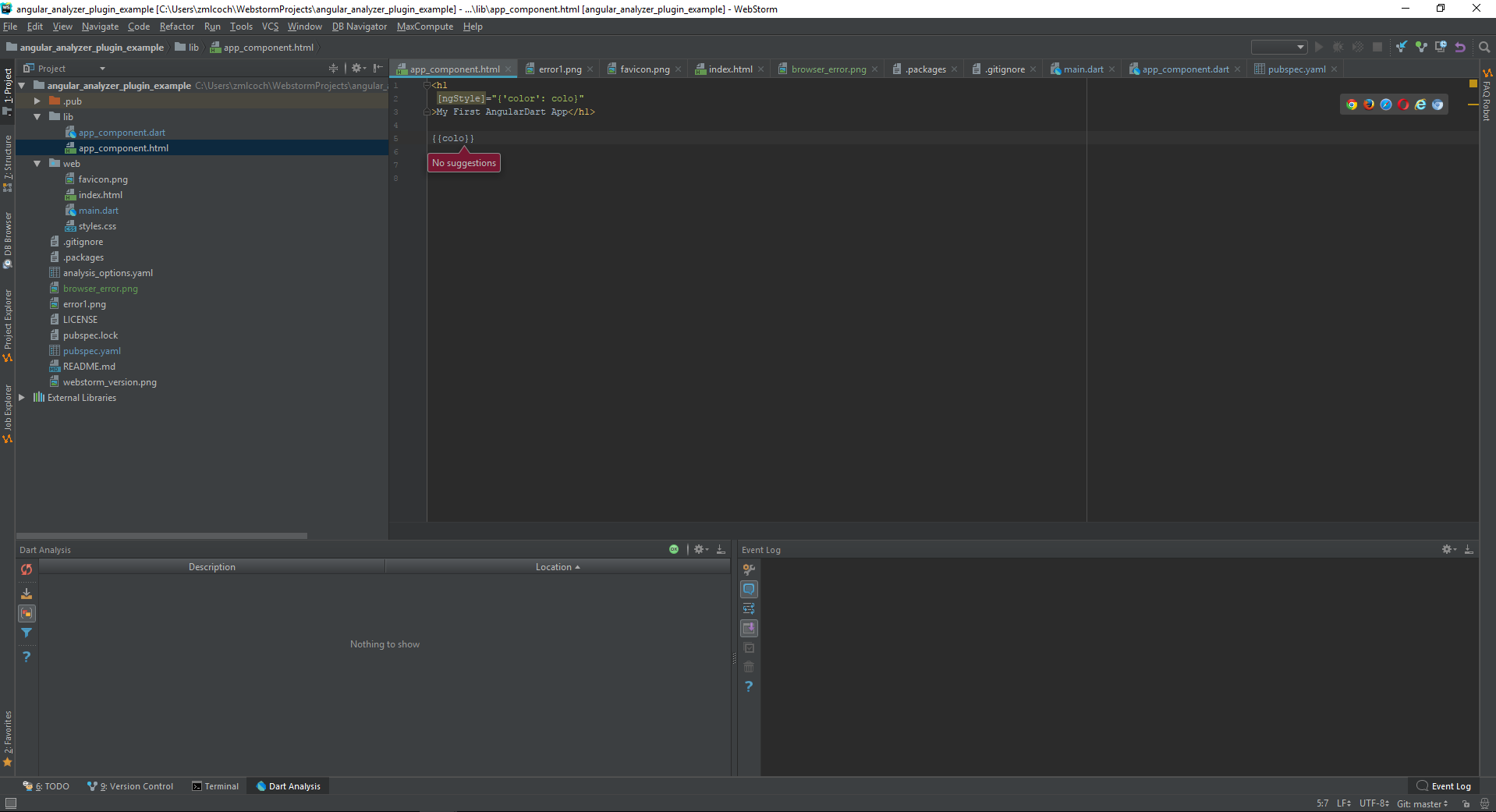Toggle Event Log balloon notifications button
1496x812 pixels.
point(749,589)
